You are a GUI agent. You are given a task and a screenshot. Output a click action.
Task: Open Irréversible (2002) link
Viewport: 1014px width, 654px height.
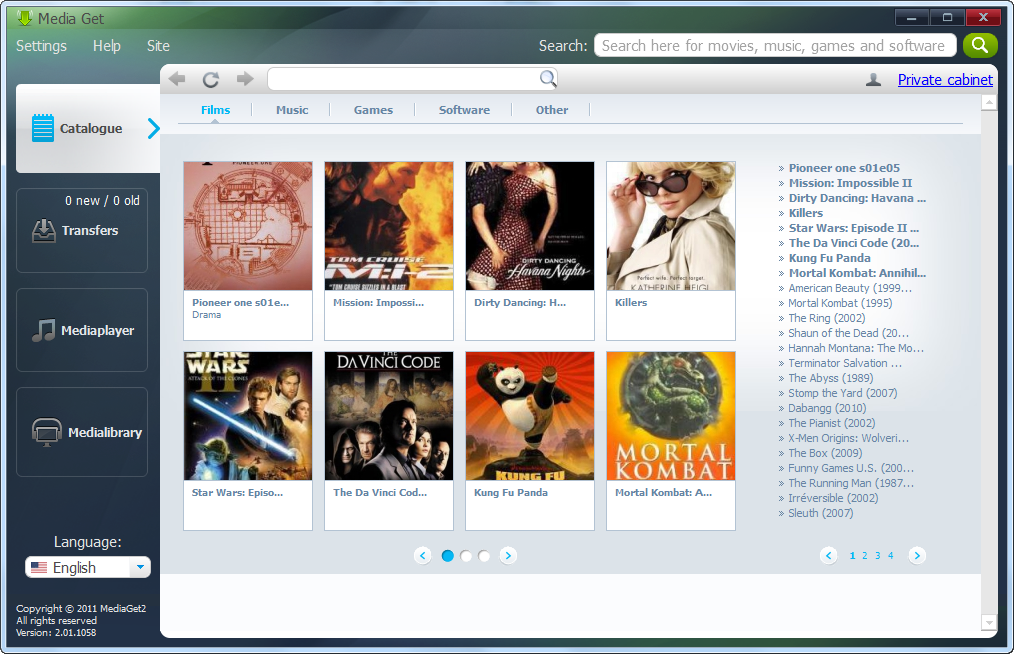(x=833, y=498)
